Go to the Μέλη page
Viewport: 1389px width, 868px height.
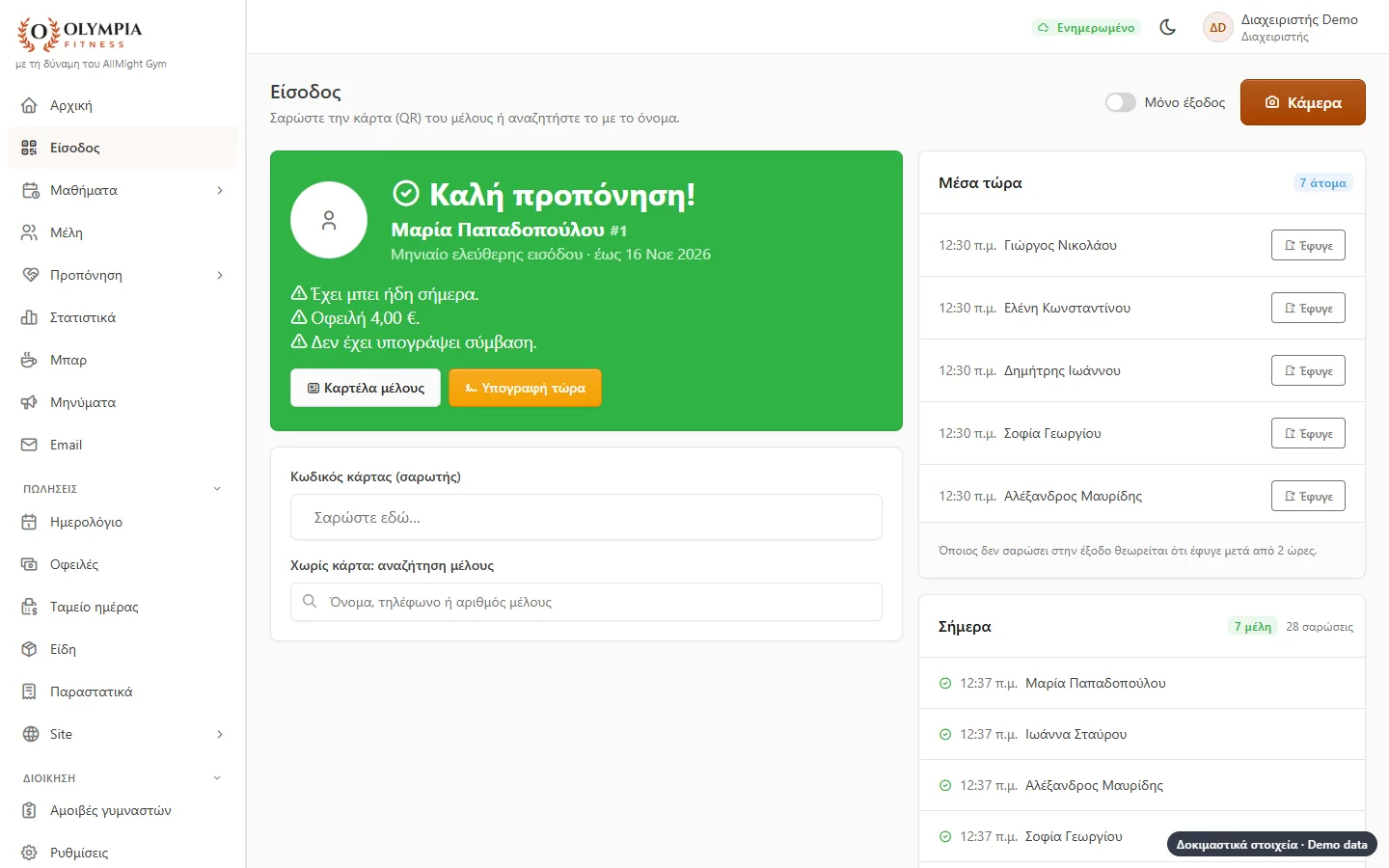[123, 232]
